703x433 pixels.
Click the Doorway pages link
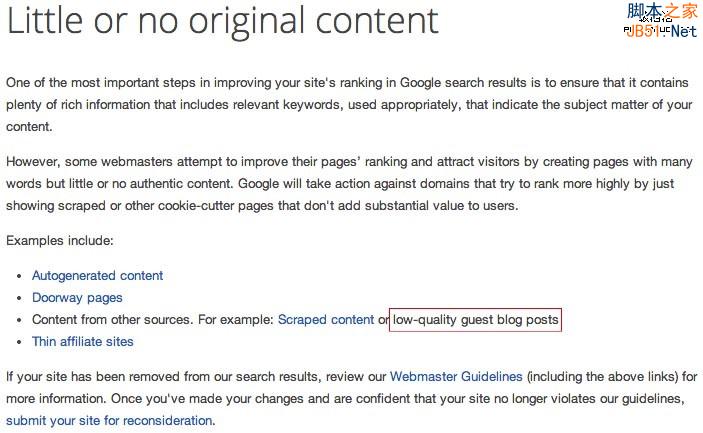coord(77,298)
